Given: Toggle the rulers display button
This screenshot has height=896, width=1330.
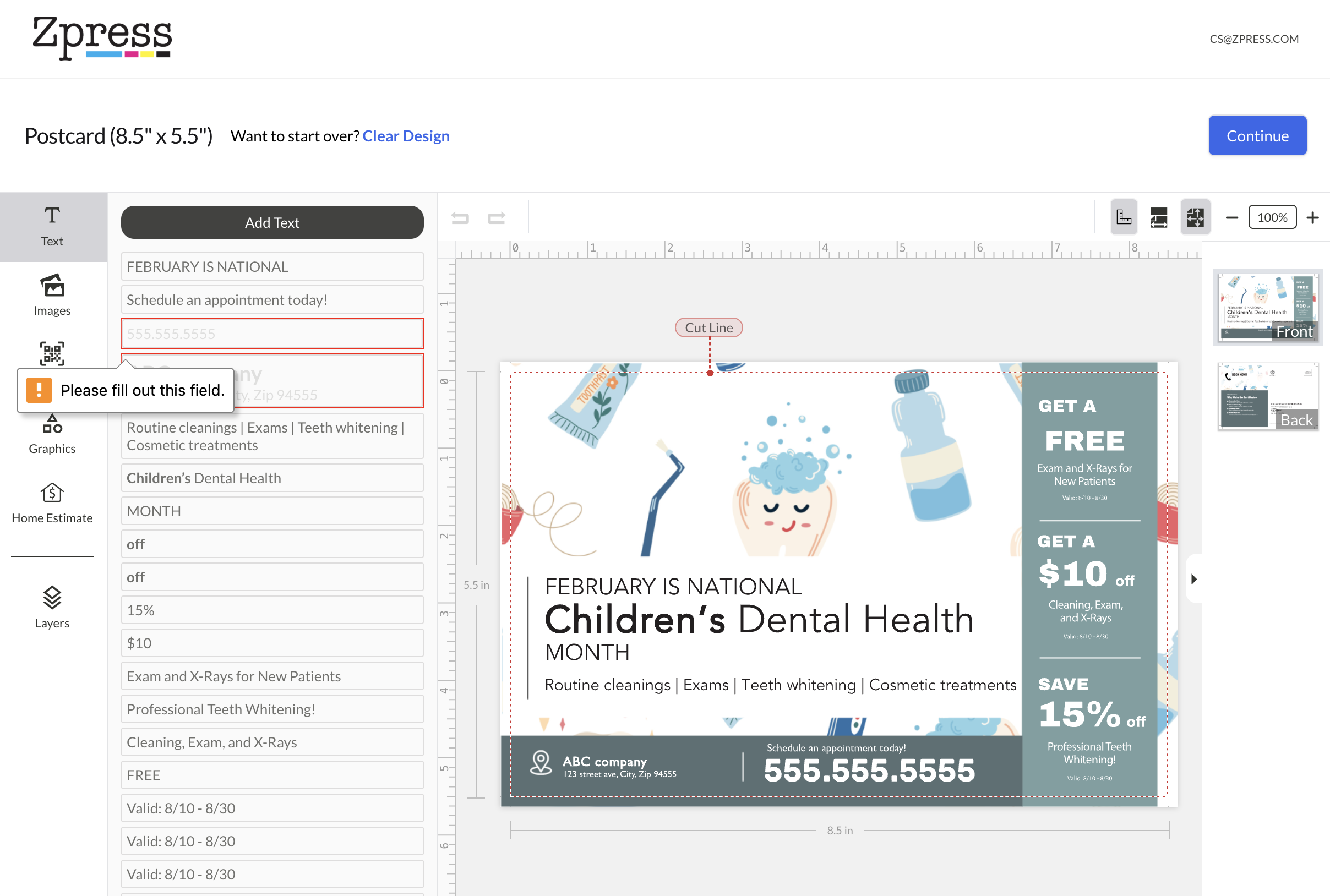Looking at the screenshot, I should pos(1123,217).
